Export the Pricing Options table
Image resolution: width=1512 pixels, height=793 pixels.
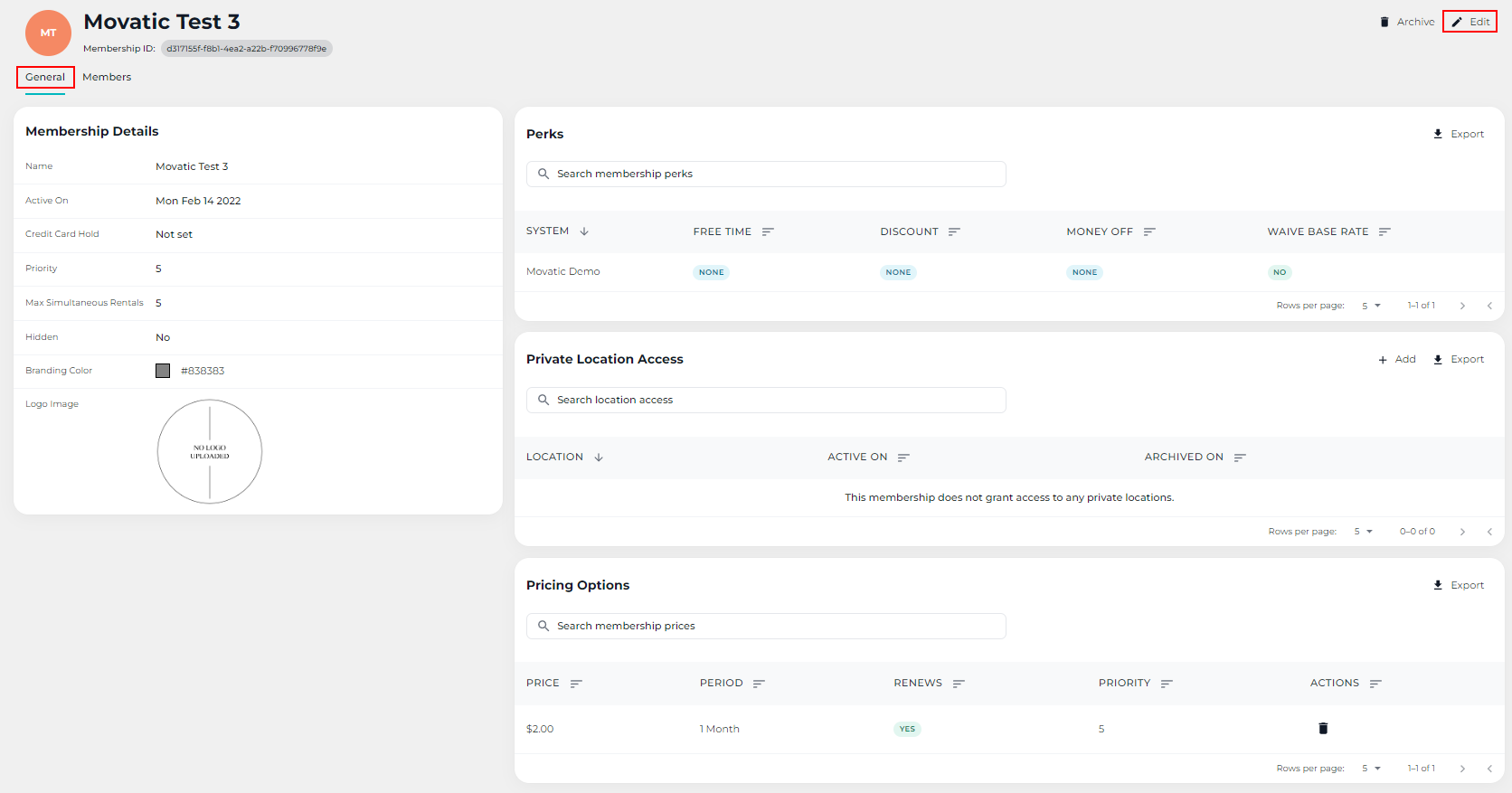pyautogui.click(x=1458, y=585)
